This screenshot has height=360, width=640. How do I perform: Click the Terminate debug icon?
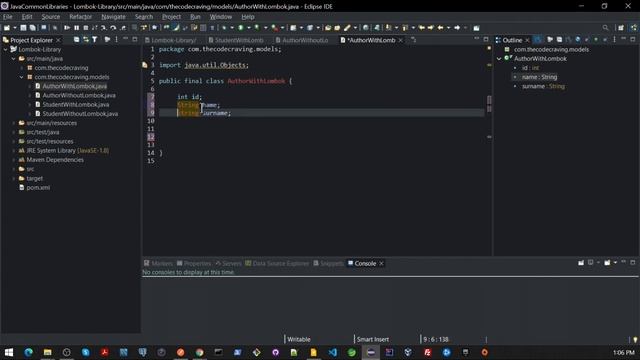pyautogui.click(x=86, y=28)
